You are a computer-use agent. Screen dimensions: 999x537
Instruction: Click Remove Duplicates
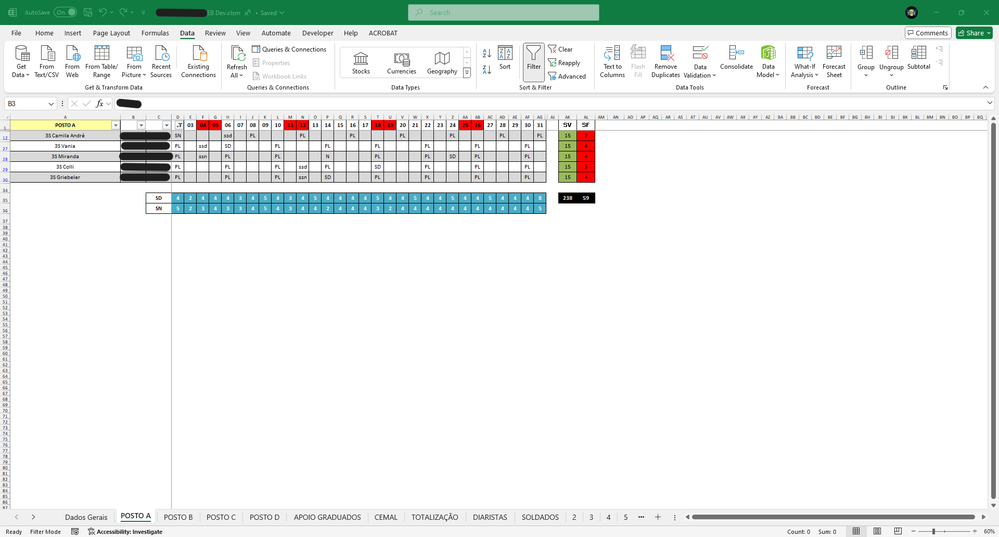(666, 62)
